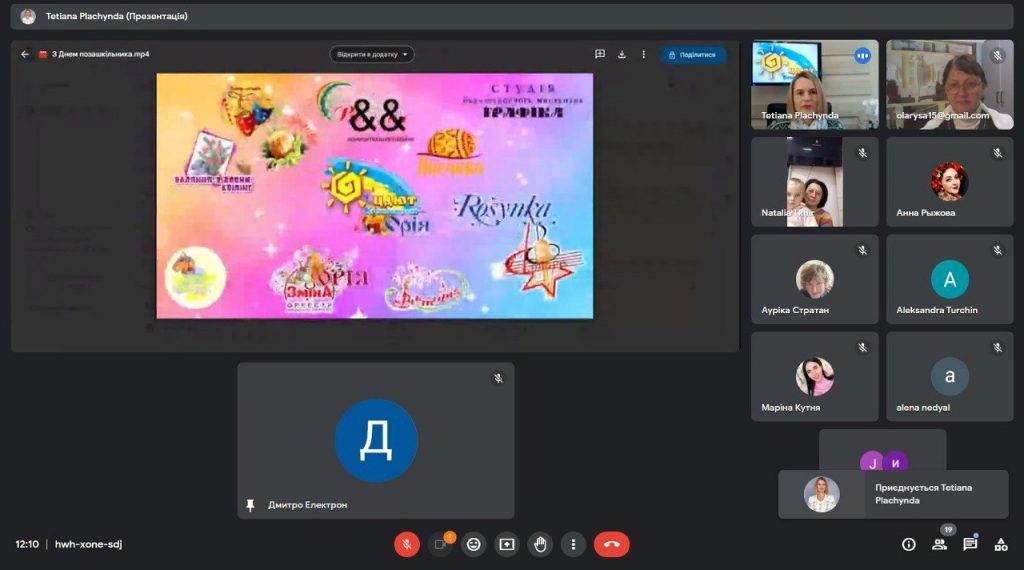This screenshot has width=1024, height=570.
Task: Click the present screen icon
Action: pos(507,544)
